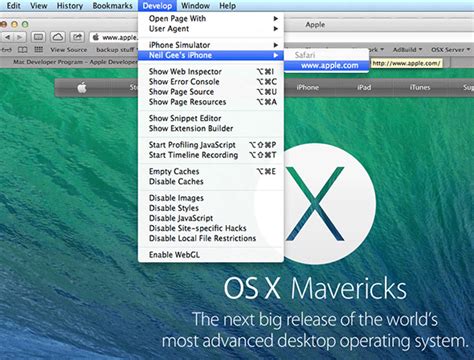
Task: Click the yellow minimize window button
Action: (x=14, y=24)
